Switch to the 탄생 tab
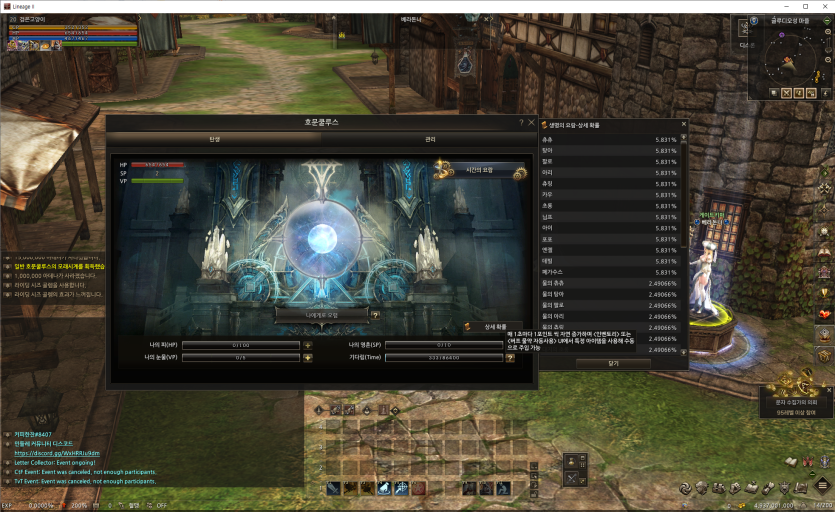Screen dimensions: 835x512 214,139
